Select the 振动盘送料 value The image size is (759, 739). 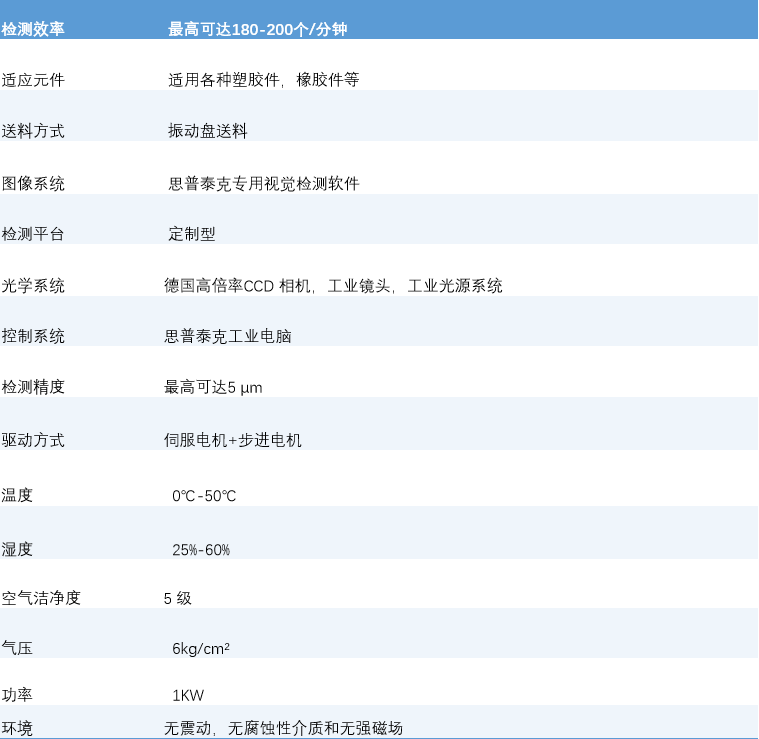coord(208,131)
